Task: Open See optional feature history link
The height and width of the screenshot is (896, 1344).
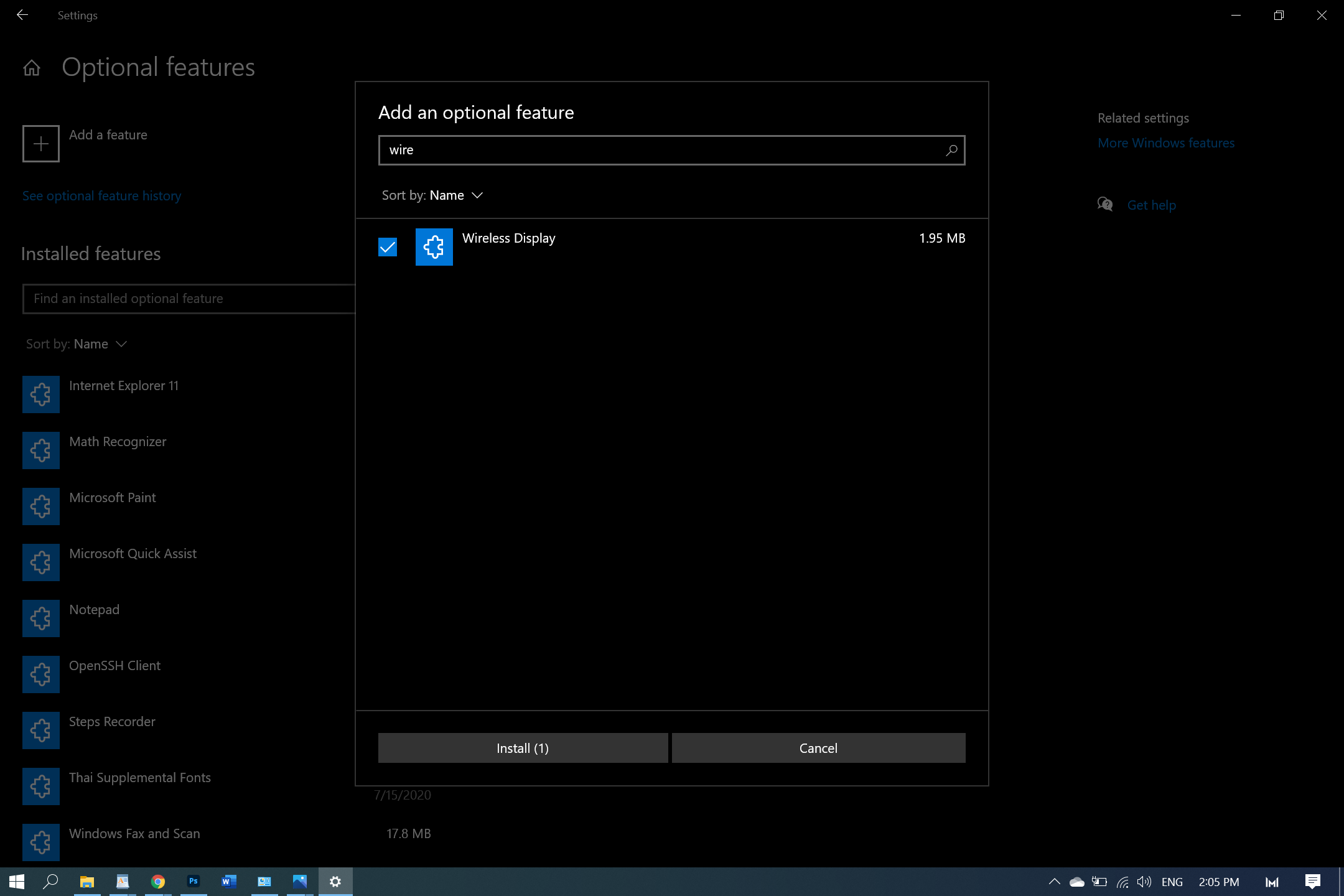Action: [x=102, y=196]
